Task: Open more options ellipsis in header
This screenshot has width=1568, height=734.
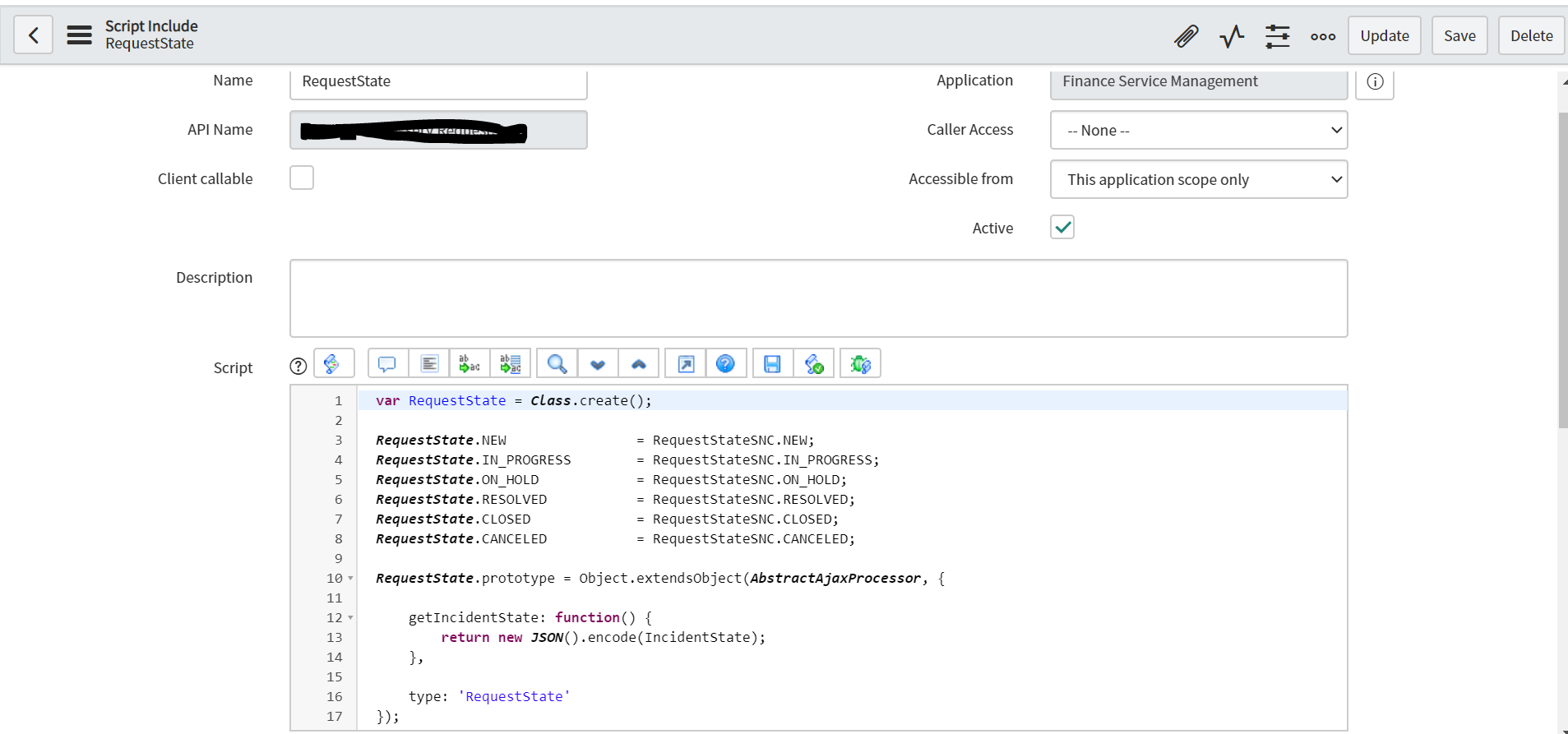Action: click(1323, 36)
